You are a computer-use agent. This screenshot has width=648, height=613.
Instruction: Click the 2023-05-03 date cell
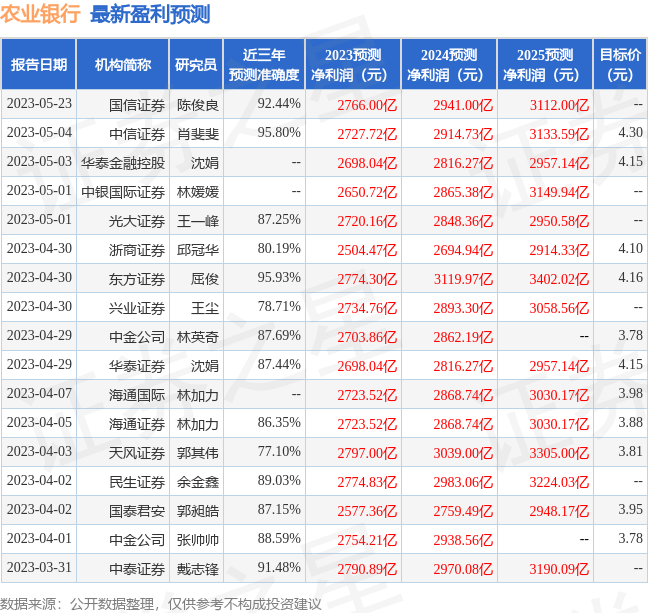(x=39, y=161)
